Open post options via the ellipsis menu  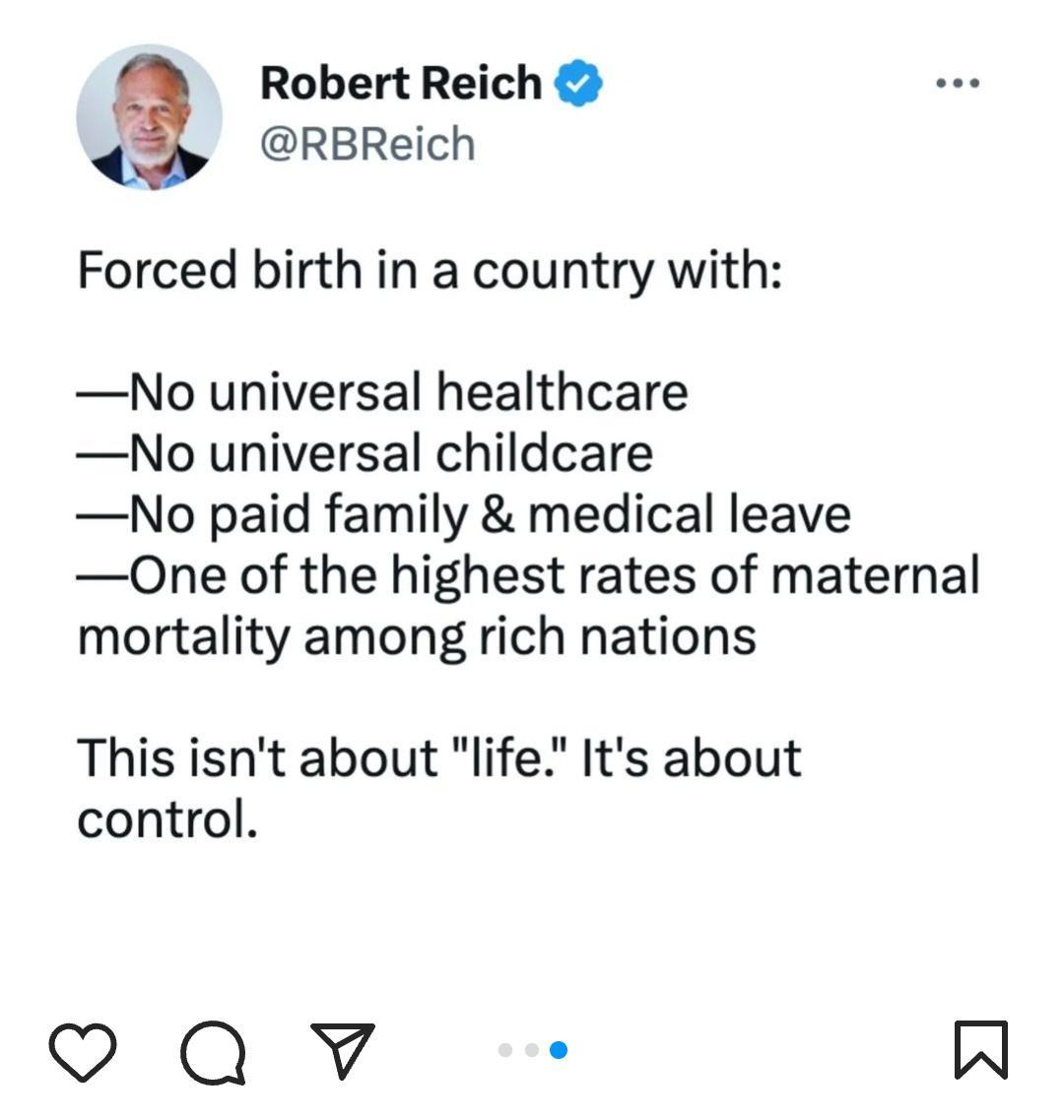click(956, 84)
